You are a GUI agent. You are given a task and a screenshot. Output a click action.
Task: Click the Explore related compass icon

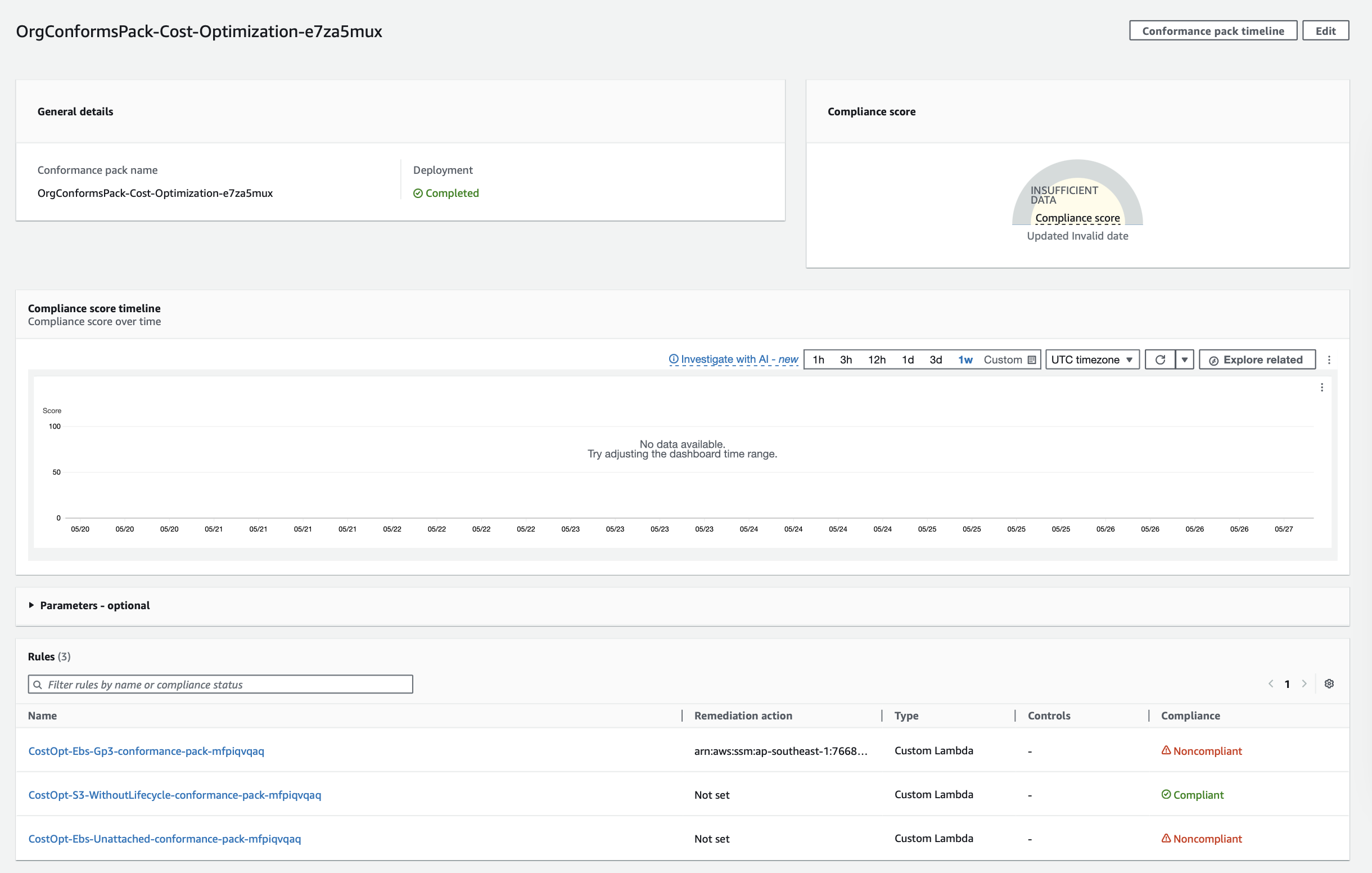point(1214,359)
